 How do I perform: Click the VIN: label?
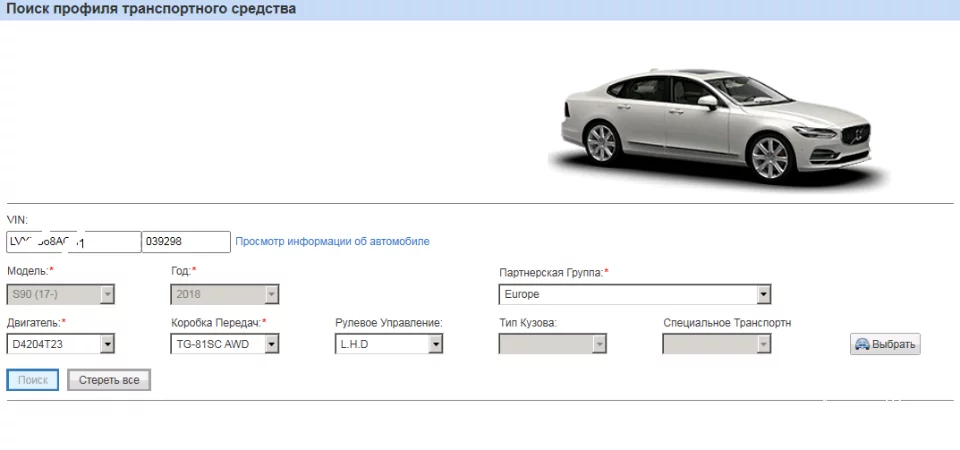[17, 220]
